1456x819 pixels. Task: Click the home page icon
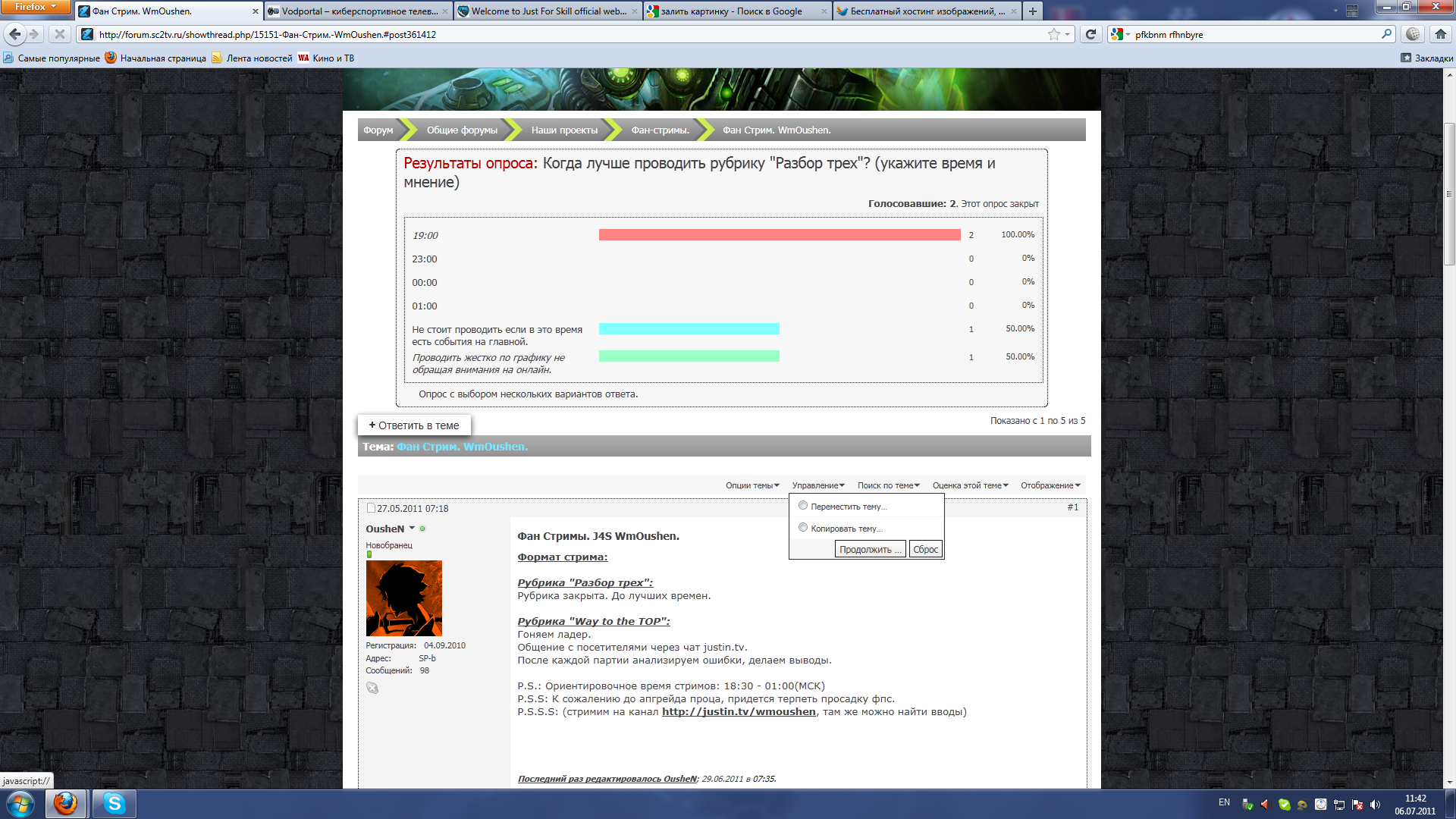coord(1440,34)
